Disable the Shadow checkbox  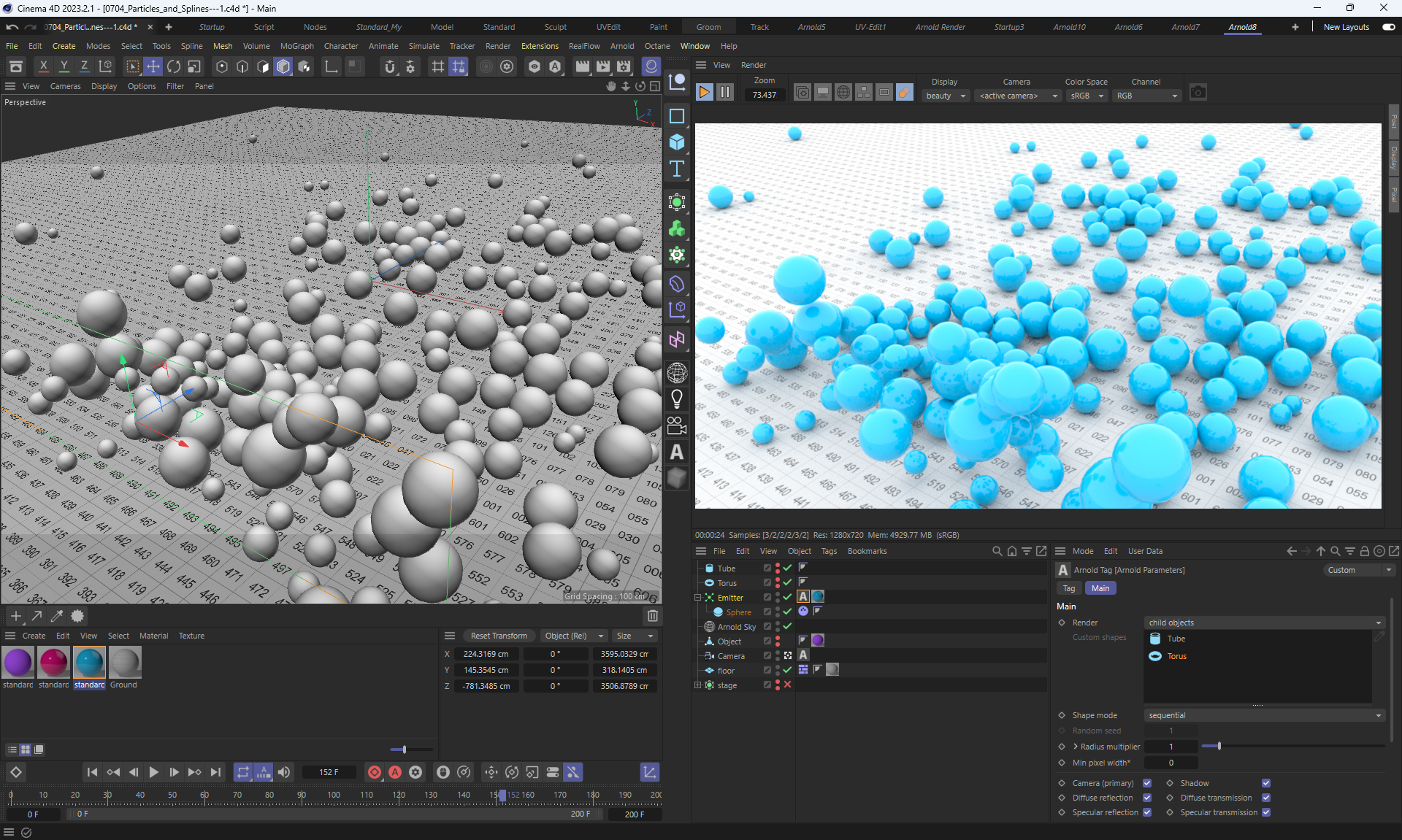[x=1266, y=783]
